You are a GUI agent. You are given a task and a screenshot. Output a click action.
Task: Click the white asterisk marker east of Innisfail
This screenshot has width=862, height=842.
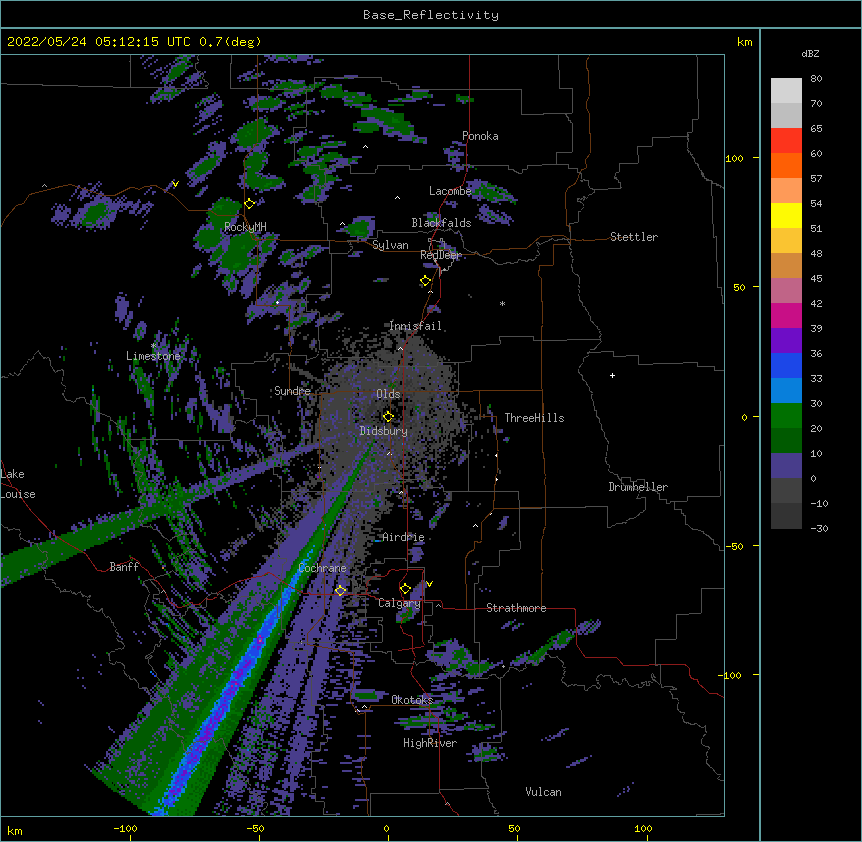pyautogui.click(x=502, y=303)
